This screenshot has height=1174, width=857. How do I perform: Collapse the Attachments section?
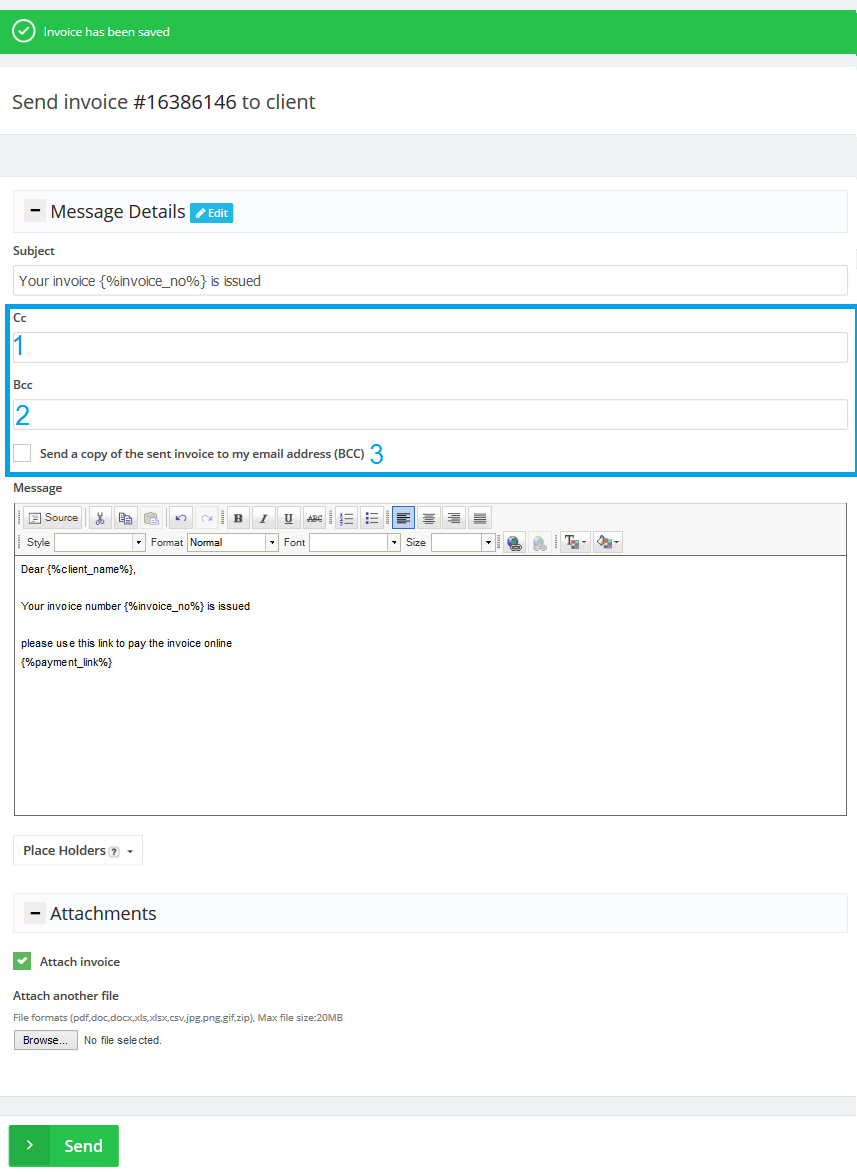35,913
